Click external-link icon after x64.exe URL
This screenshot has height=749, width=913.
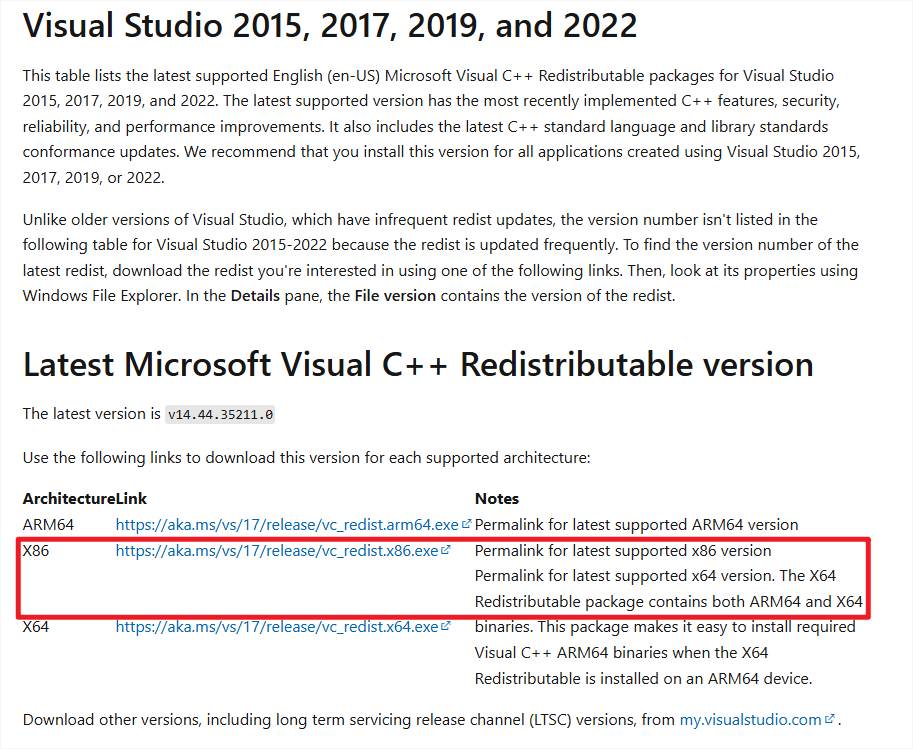click(x=446, y=626)
